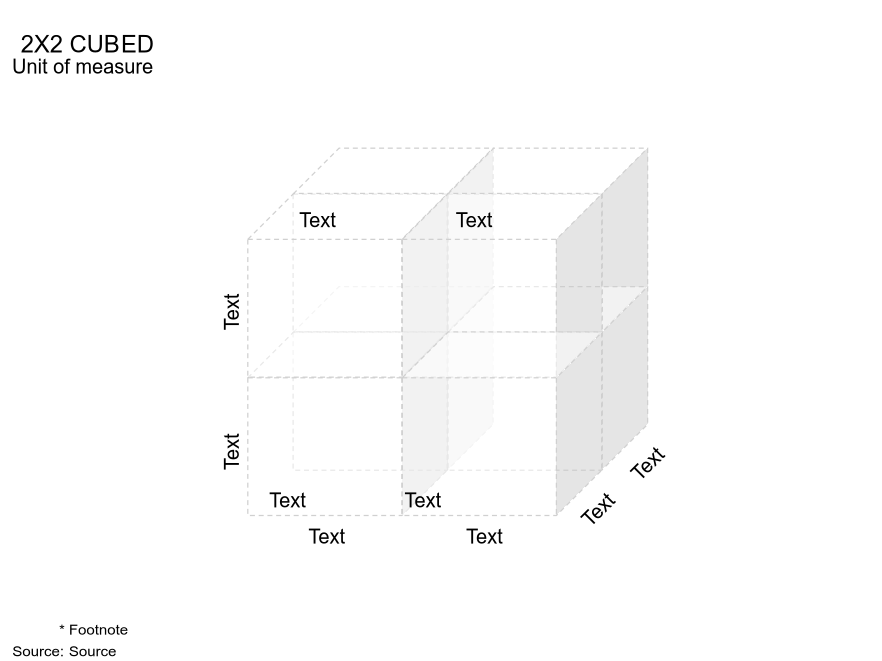This screenshot has height=661, width=882.
Task: Select the upper diagonal 'Text' depth label
Action: click(647, 462)
